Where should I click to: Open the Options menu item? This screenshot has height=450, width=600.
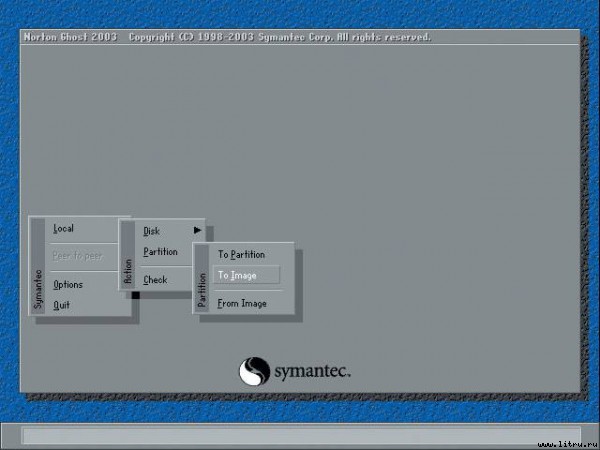click(x=68, y=285)
